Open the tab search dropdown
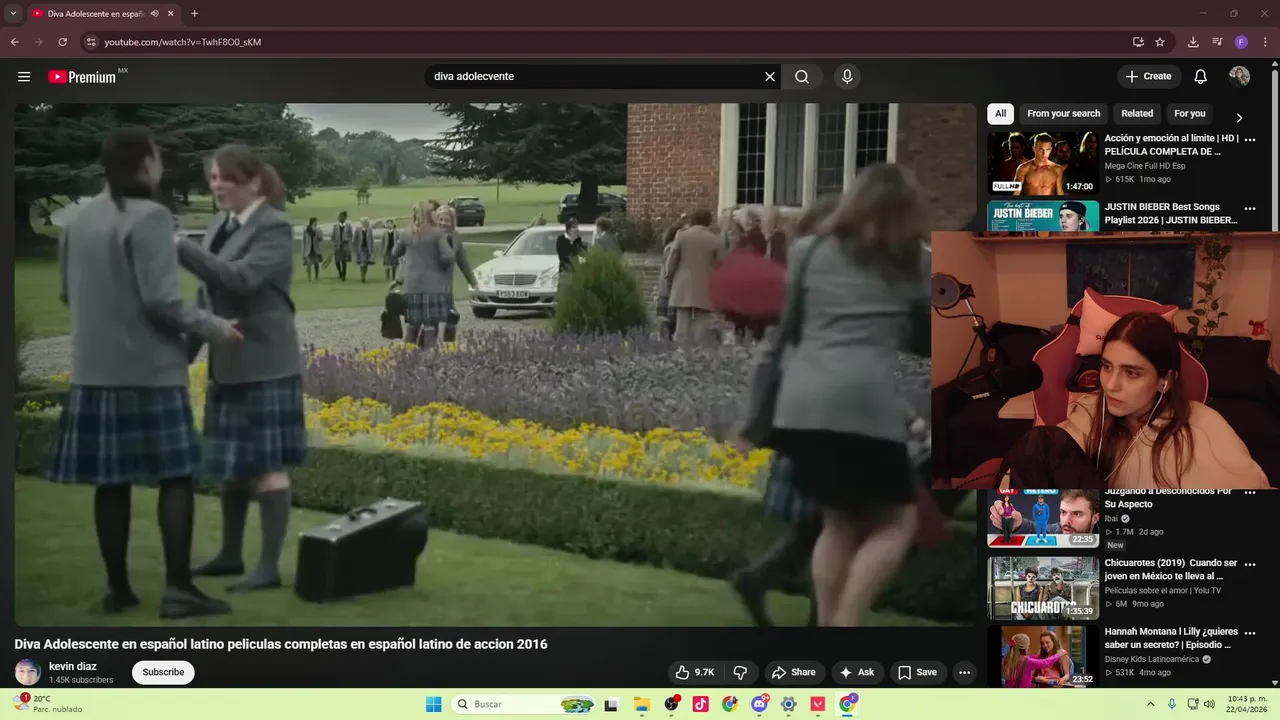This screenshot has width=1280, height=720. (x=13, y=13)
